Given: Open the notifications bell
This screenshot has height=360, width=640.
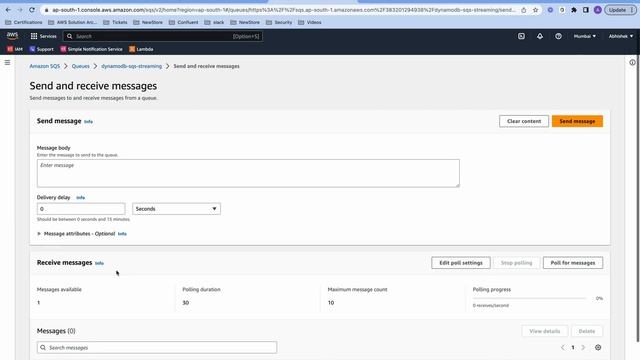Looking at the screenshot, I should [x=540, y=36].
